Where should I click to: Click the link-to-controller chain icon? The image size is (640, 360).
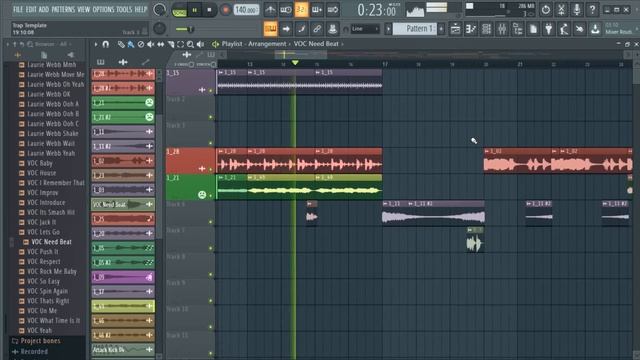pos(317,29)
